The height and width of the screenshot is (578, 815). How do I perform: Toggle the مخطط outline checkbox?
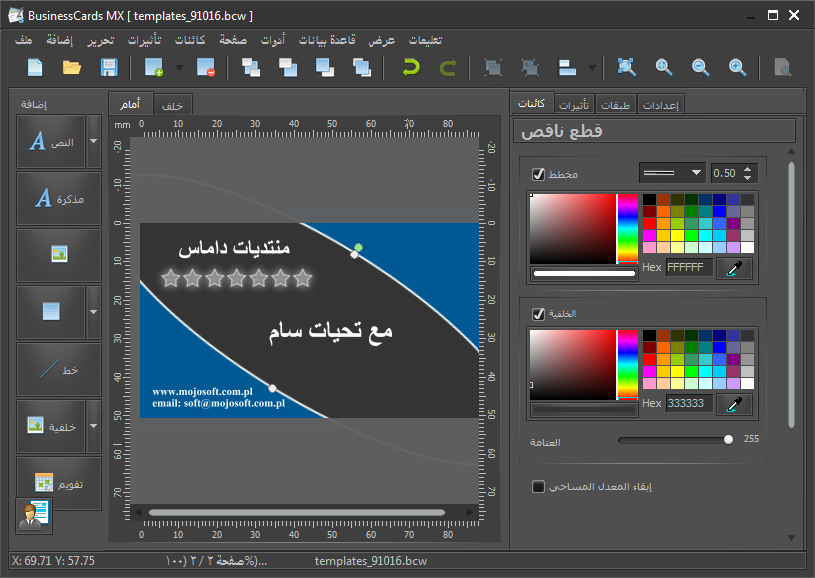(538, 174)
